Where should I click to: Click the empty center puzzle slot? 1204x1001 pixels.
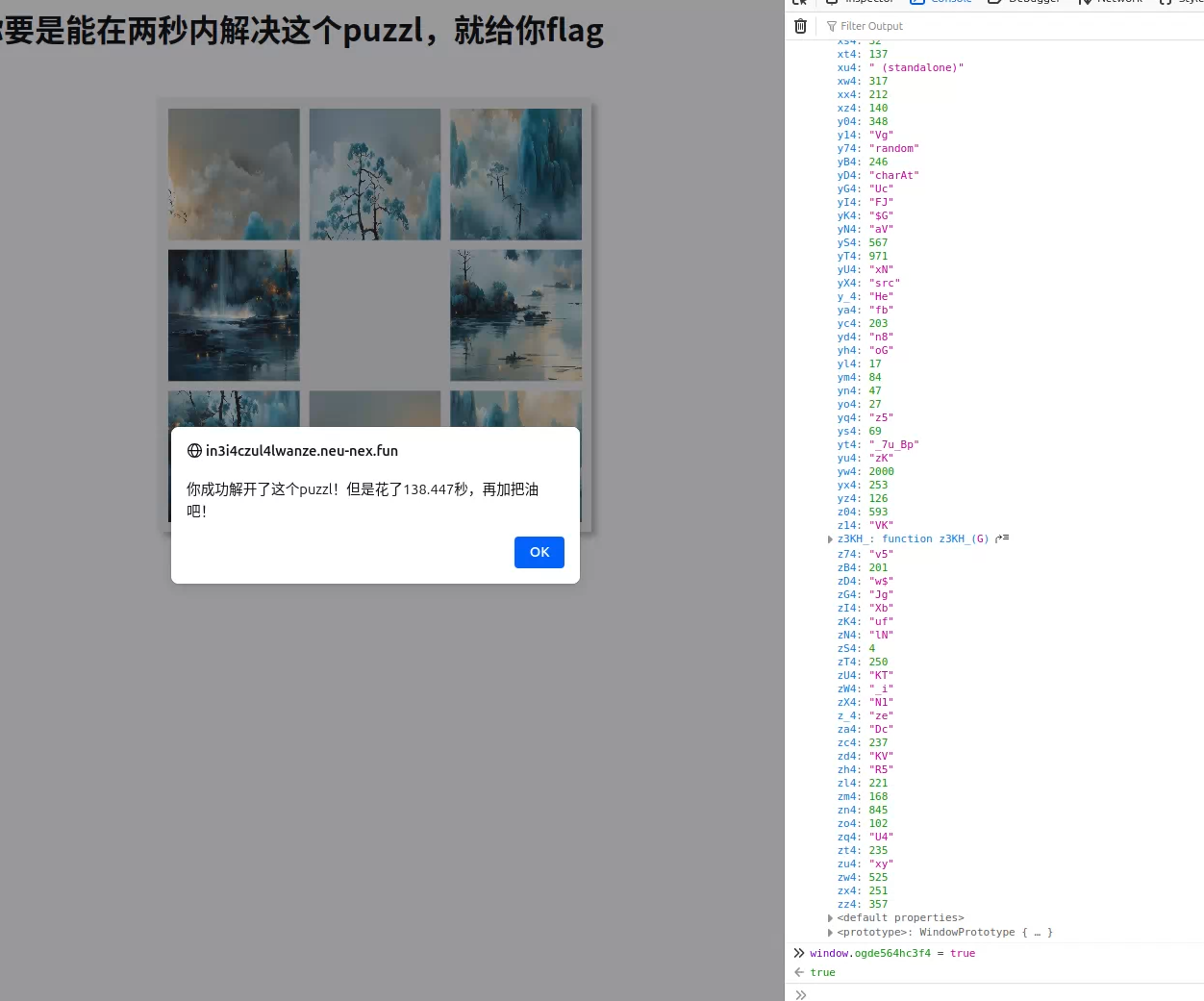(x=374, y=314)
